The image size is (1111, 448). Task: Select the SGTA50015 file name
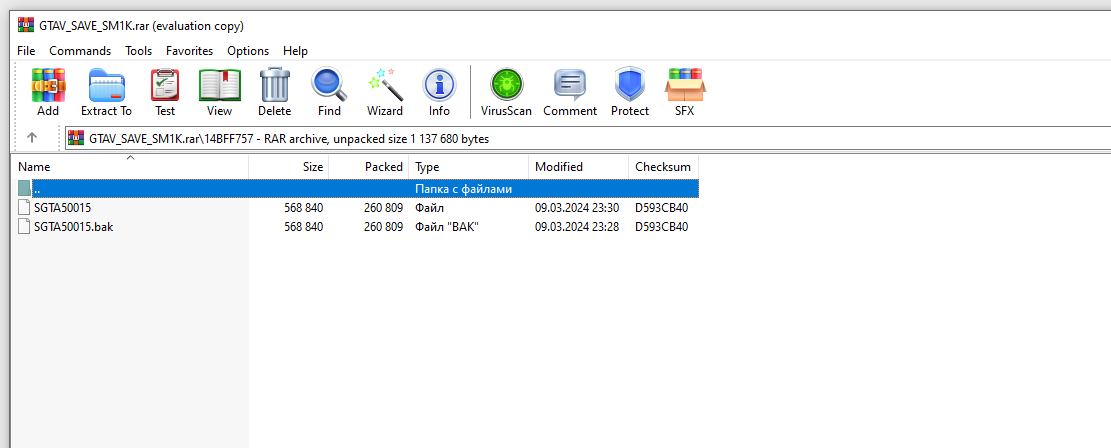point(62,208)
